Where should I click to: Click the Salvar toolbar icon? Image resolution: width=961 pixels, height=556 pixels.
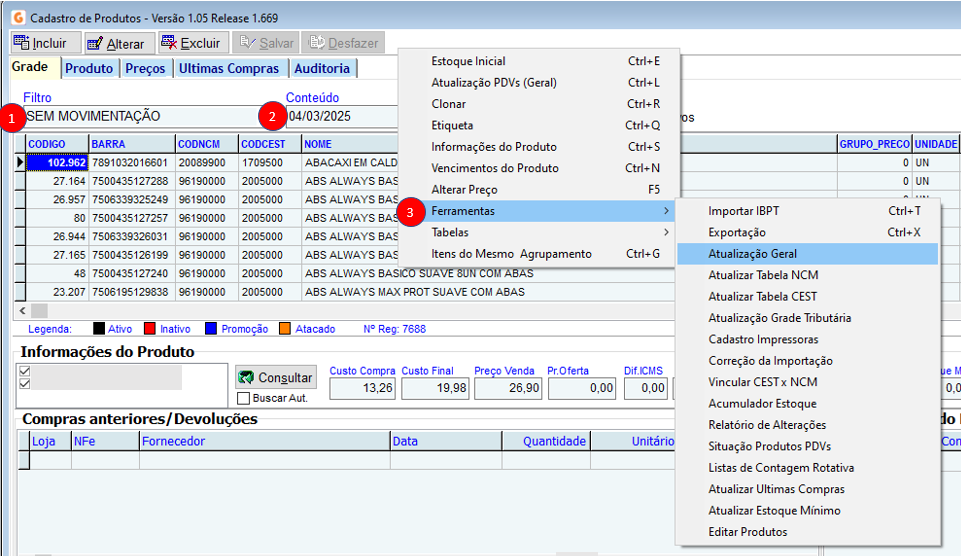[247, 43]
